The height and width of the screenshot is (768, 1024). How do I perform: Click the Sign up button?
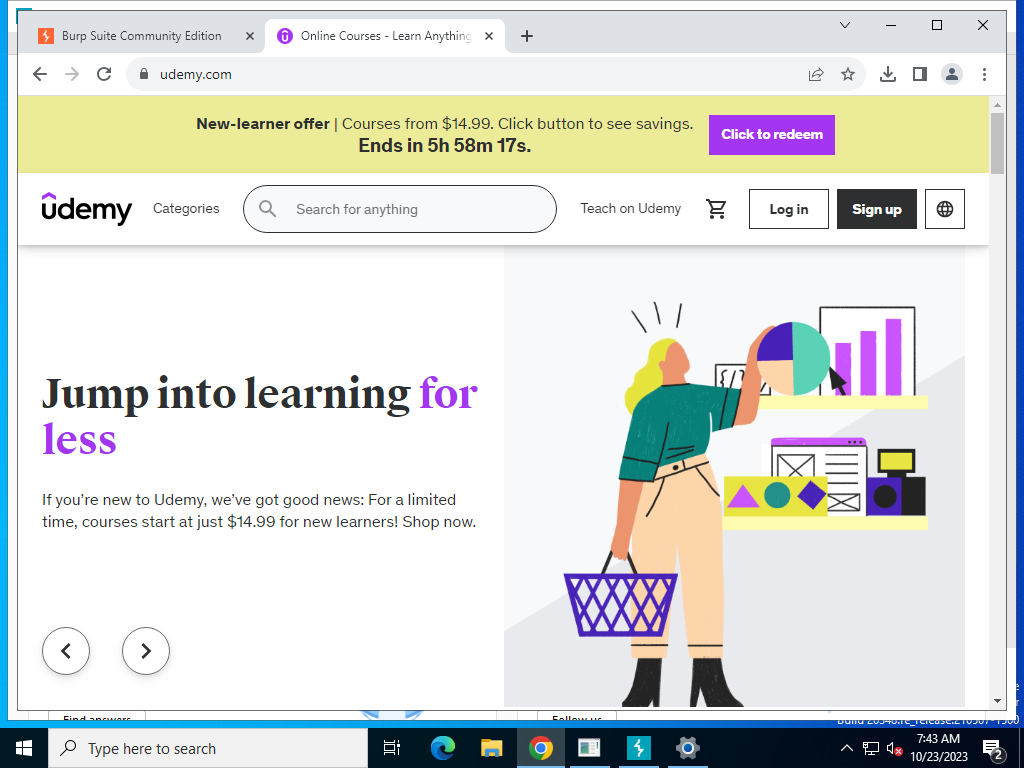tap(876, 209)
